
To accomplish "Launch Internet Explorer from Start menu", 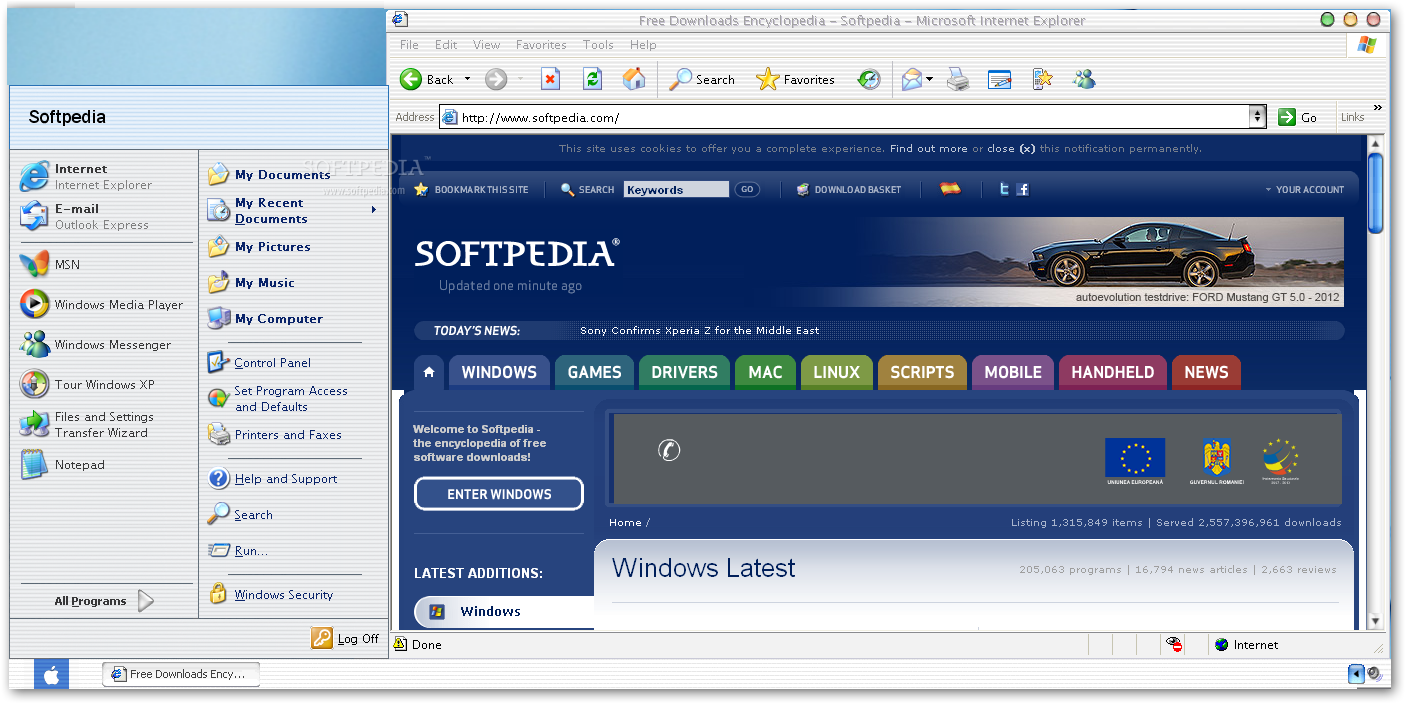I will (104, 177).
